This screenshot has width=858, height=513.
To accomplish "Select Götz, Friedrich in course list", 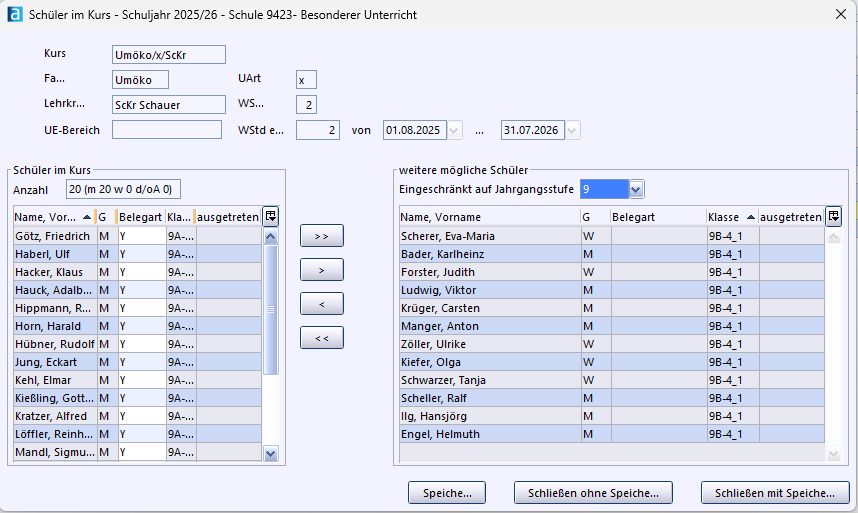I will [x=52, y=236].
